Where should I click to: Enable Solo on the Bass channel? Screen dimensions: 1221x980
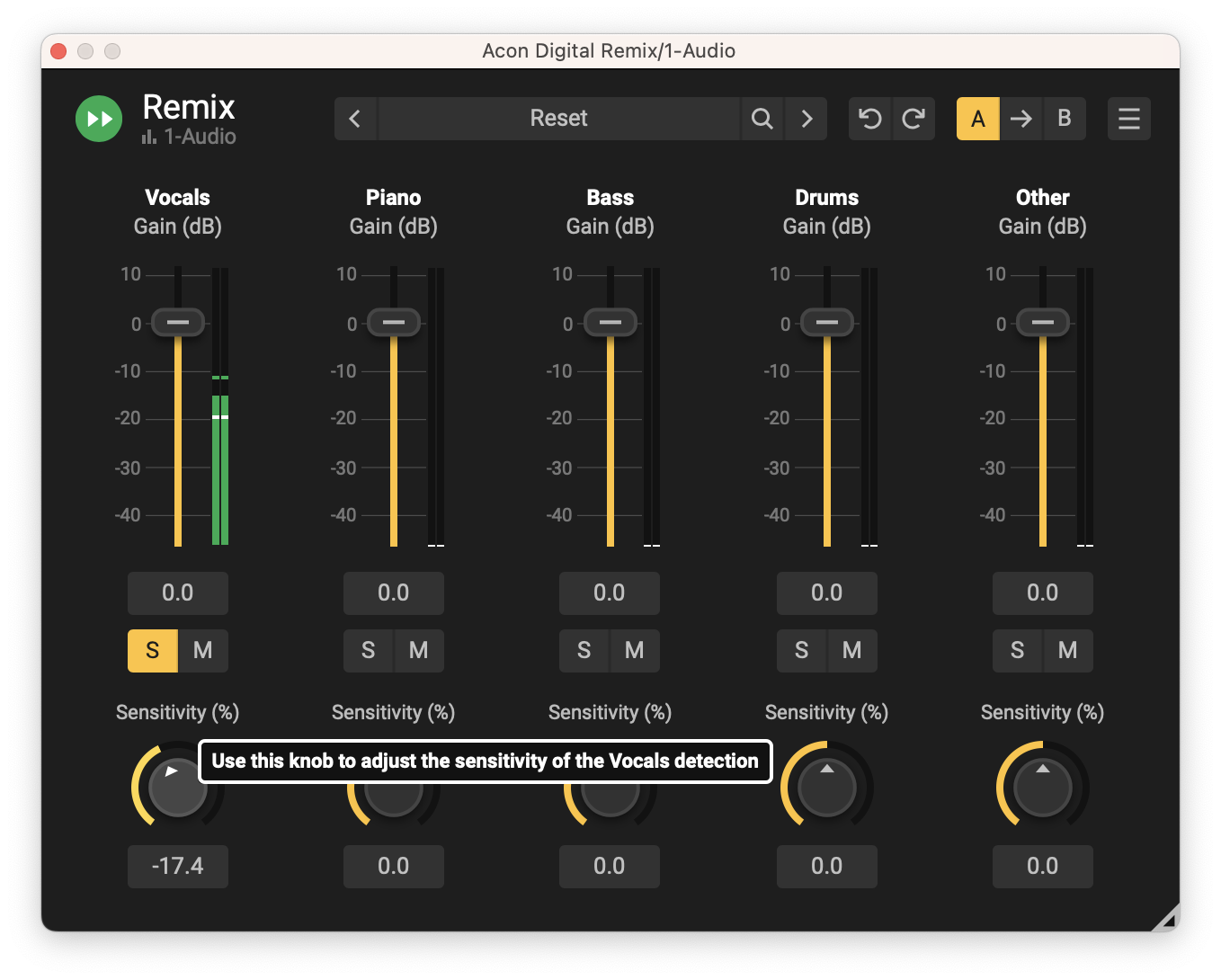click(584, 650)
